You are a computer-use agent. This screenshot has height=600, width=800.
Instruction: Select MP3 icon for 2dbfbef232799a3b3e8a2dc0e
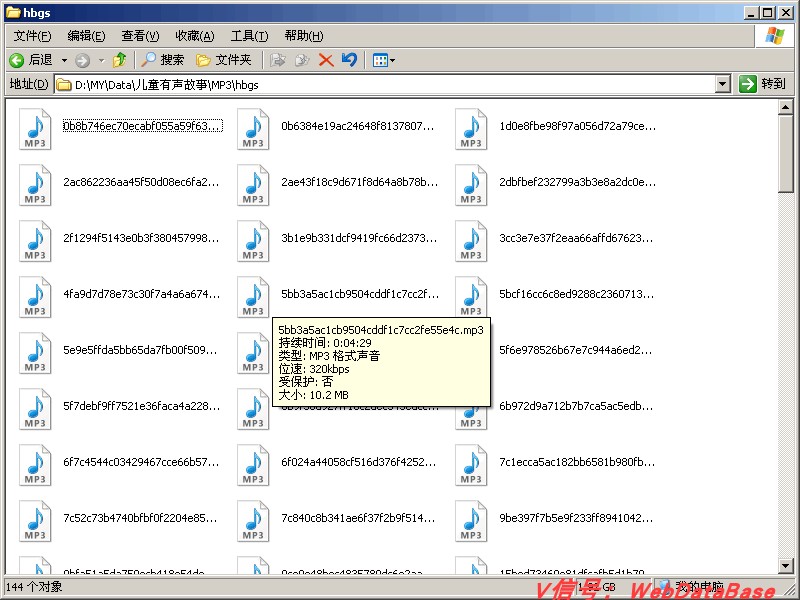click(471, 185)
